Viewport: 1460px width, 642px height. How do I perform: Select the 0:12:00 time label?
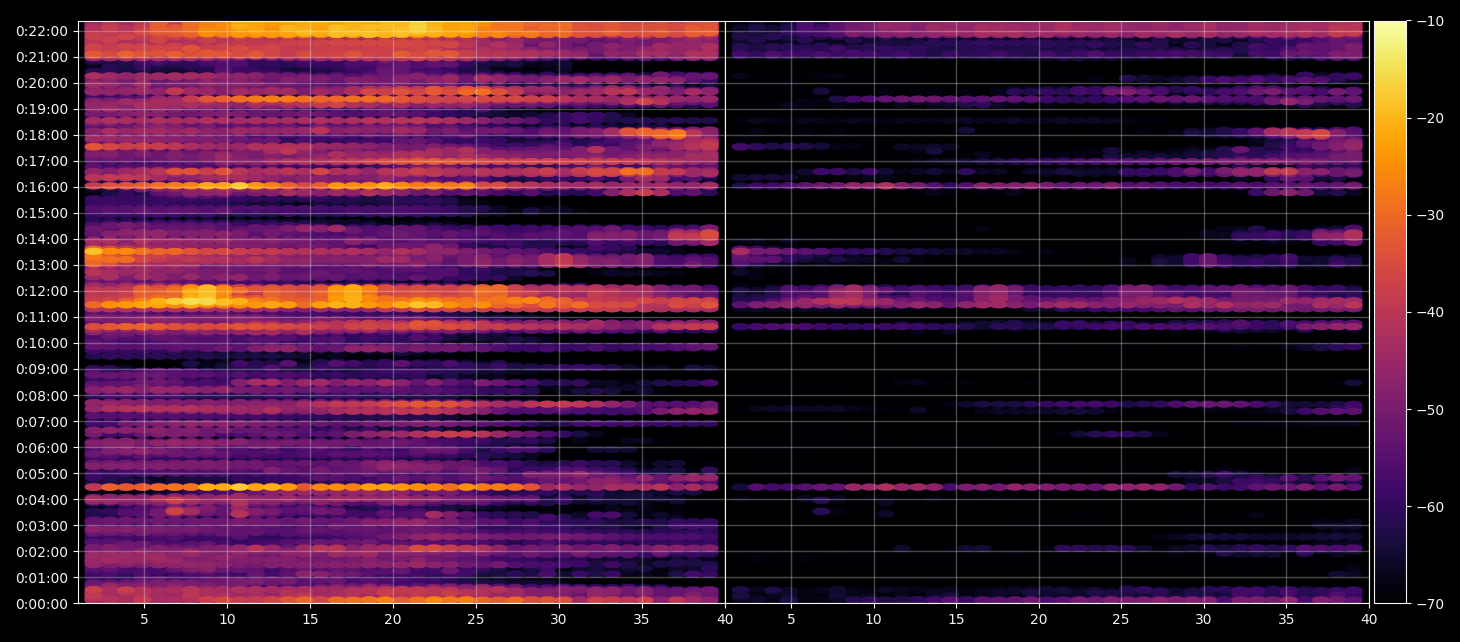pos(42,291)
